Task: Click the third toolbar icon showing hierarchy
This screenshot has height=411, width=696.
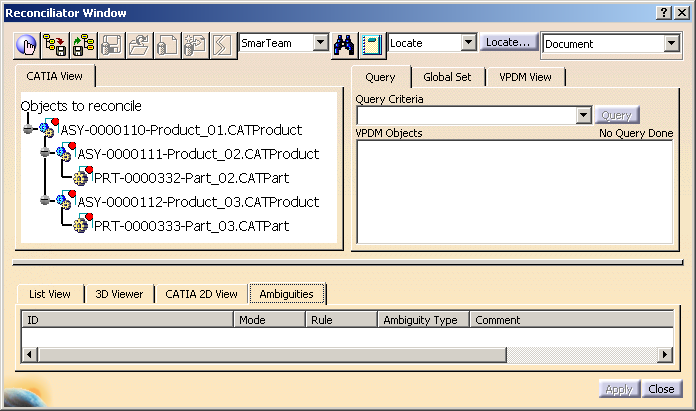Action: (x=83, y=45)
